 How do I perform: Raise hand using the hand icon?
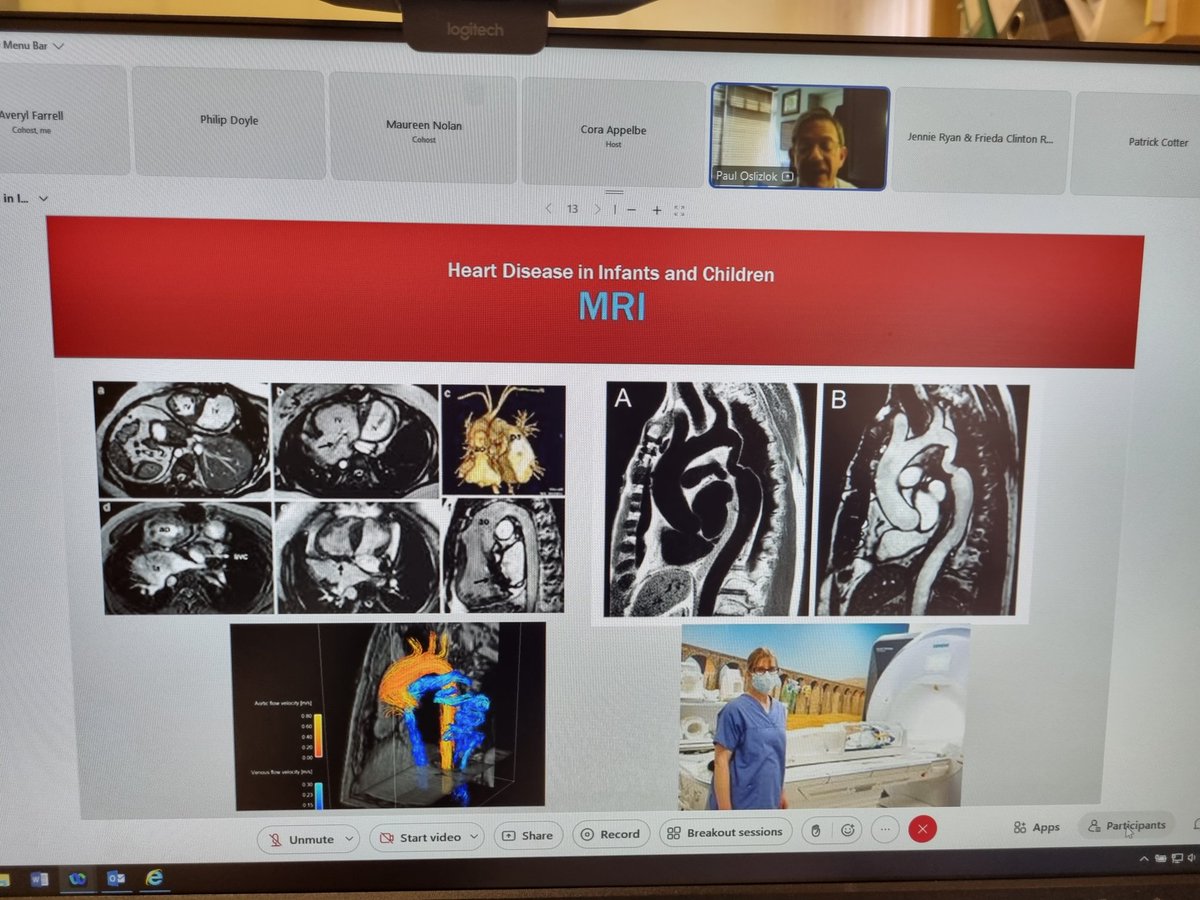[816, 831]
